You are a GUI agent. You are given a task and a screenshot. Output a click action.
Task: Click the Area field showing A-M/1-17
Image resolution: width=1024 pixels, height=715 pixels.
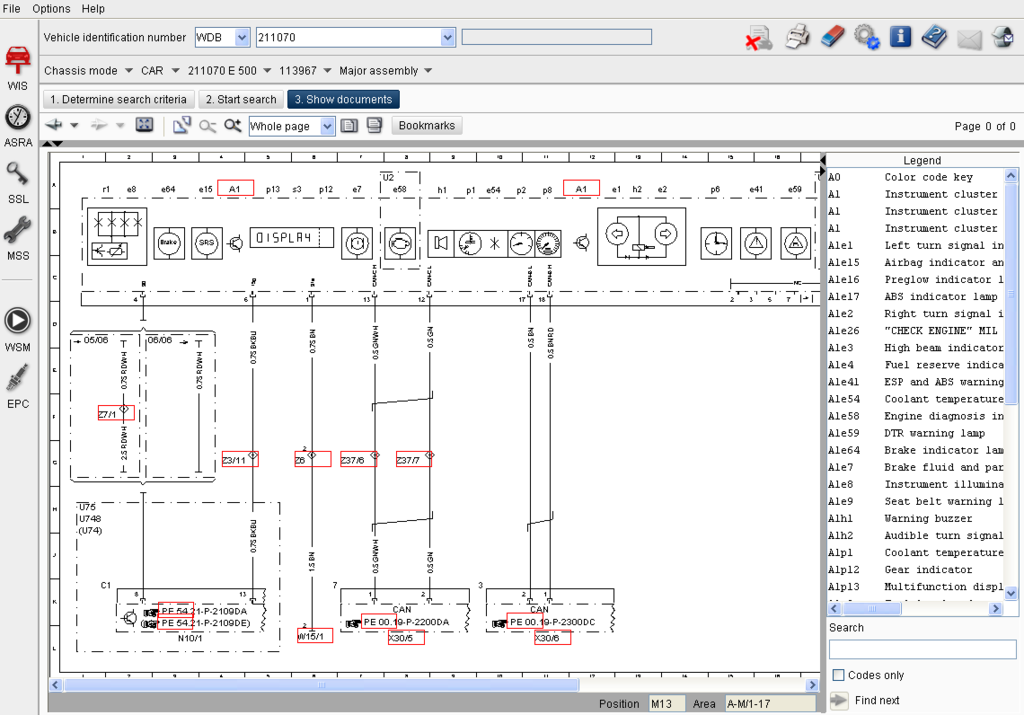pyautogui.click(x=771, y=704)
